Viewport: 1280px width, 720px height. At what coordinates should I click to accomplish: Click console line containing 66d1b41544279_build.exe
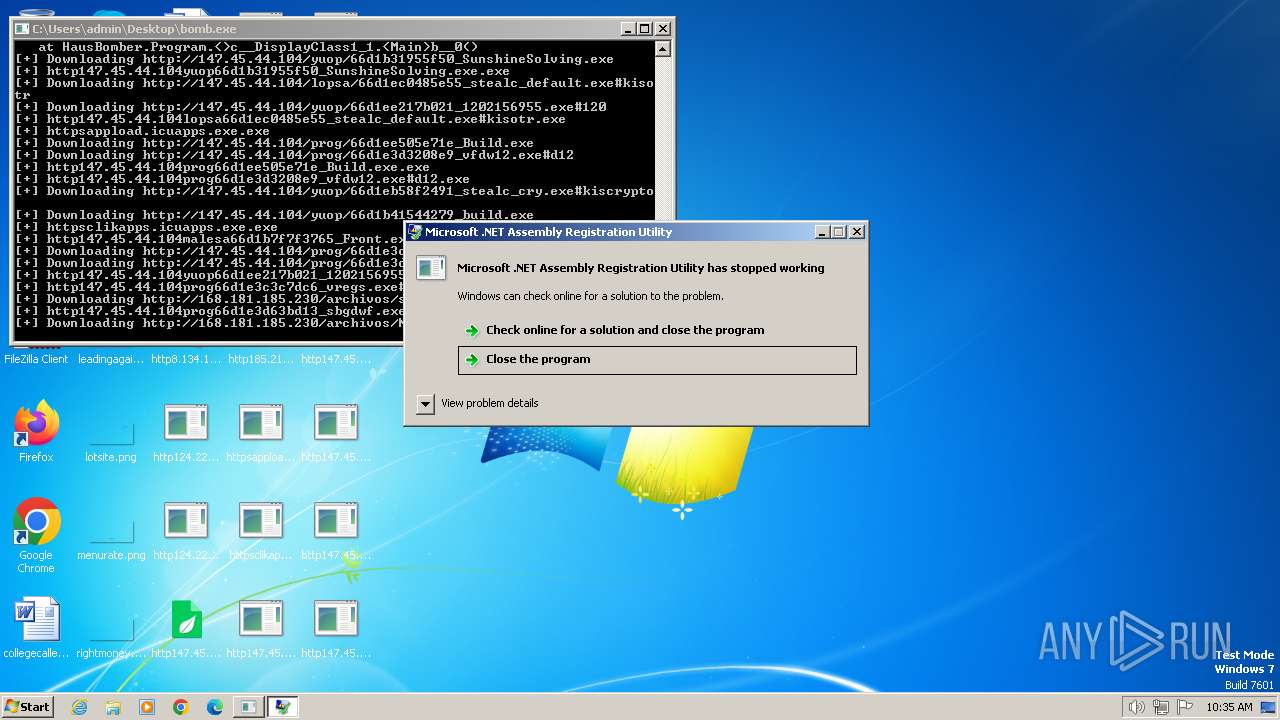(x=275, y=215)
